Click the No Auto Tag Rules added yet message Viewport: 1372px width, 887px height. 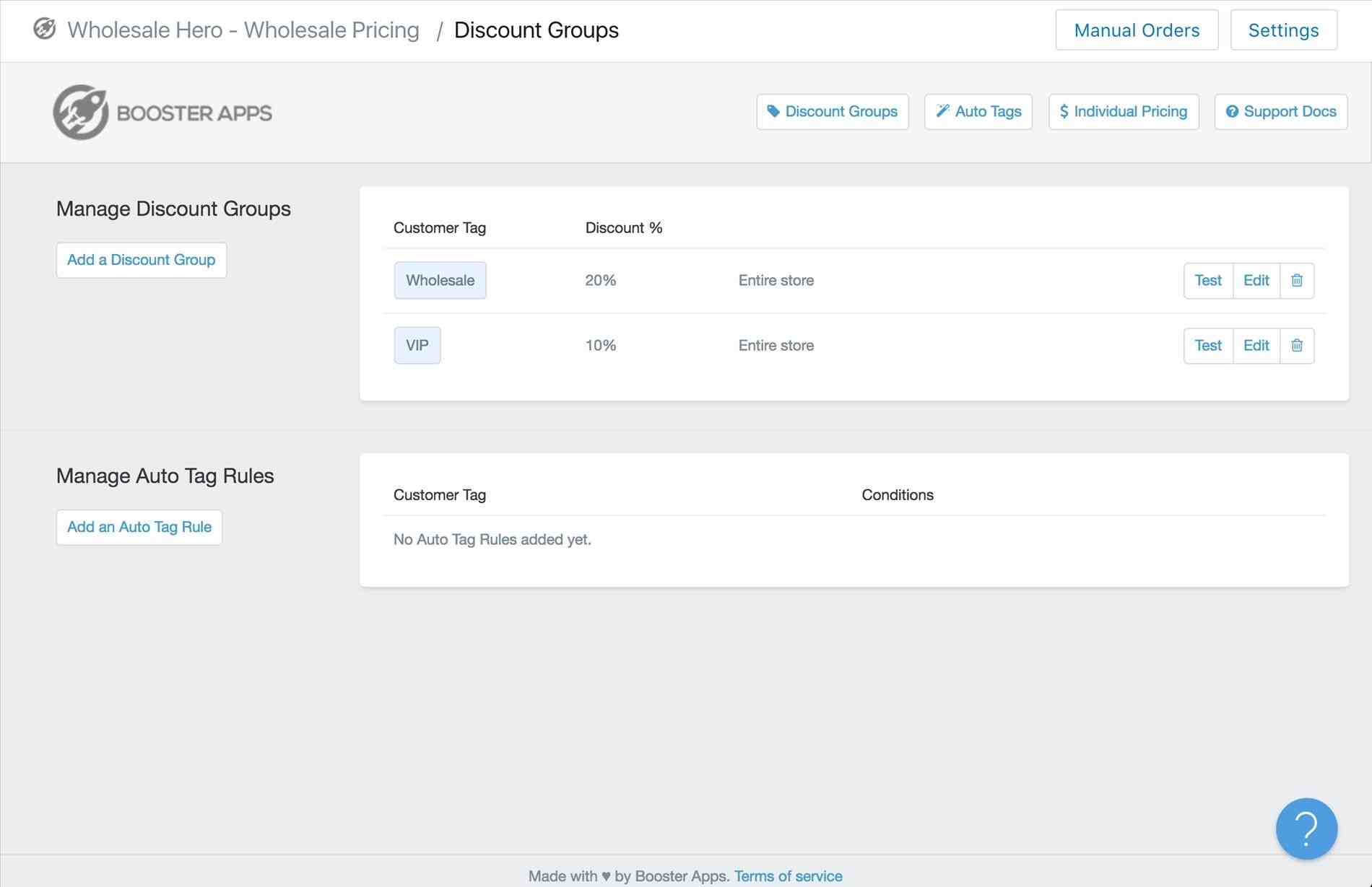click(492, 539)
